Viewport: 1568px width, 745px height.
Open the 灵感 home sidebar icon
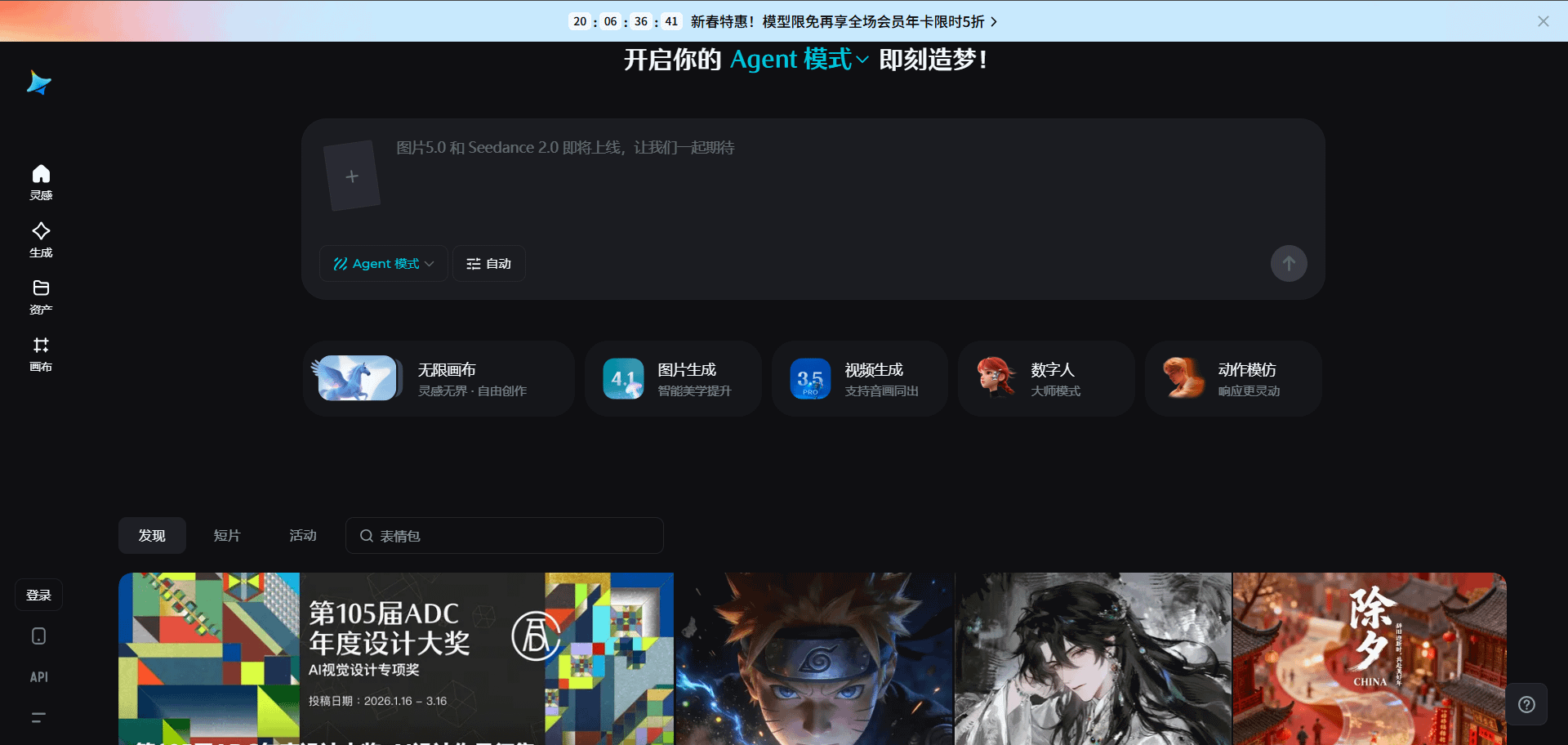coord(41,182)
